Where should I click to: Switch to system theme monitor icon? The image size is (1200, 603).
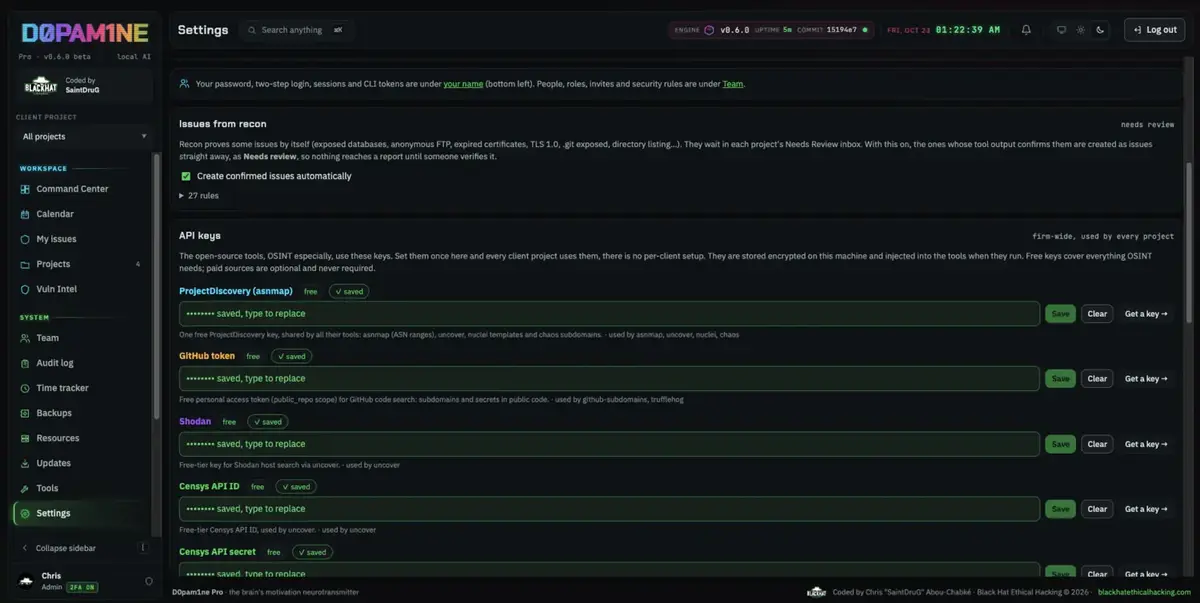[x=1062, y=30]
